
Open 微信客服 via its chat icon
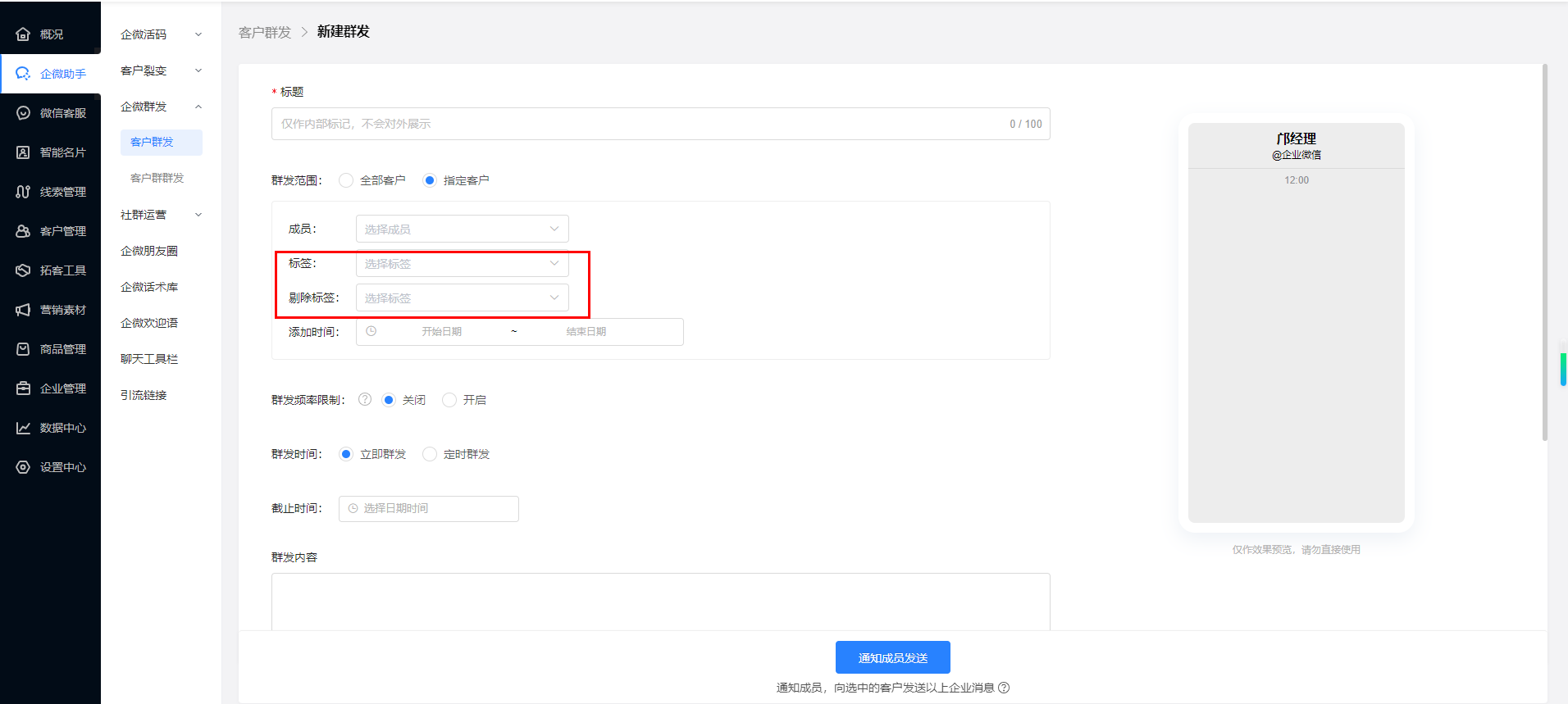(23, 113)
